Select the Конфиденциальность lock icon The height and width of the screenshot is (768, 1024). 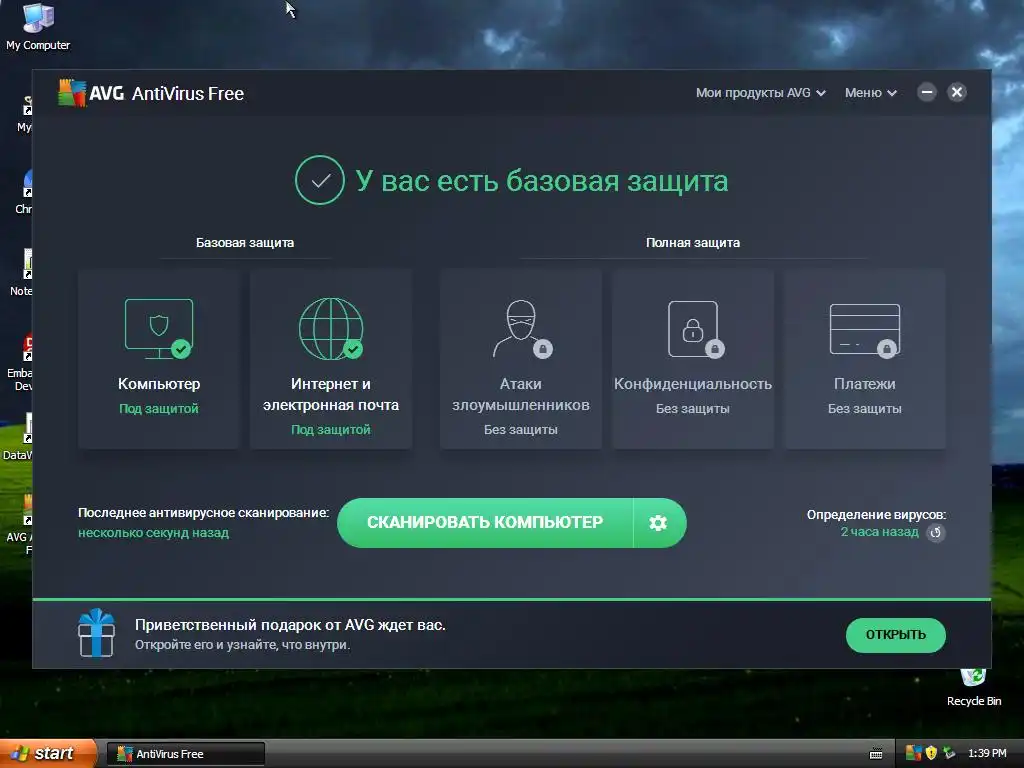695,329
